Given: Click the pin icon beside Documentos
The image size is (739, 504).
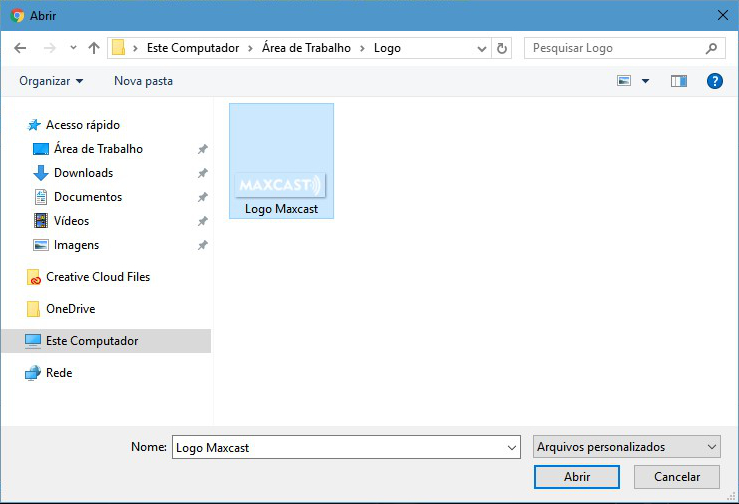Looking at the screenshot, I should coord(203,197).
